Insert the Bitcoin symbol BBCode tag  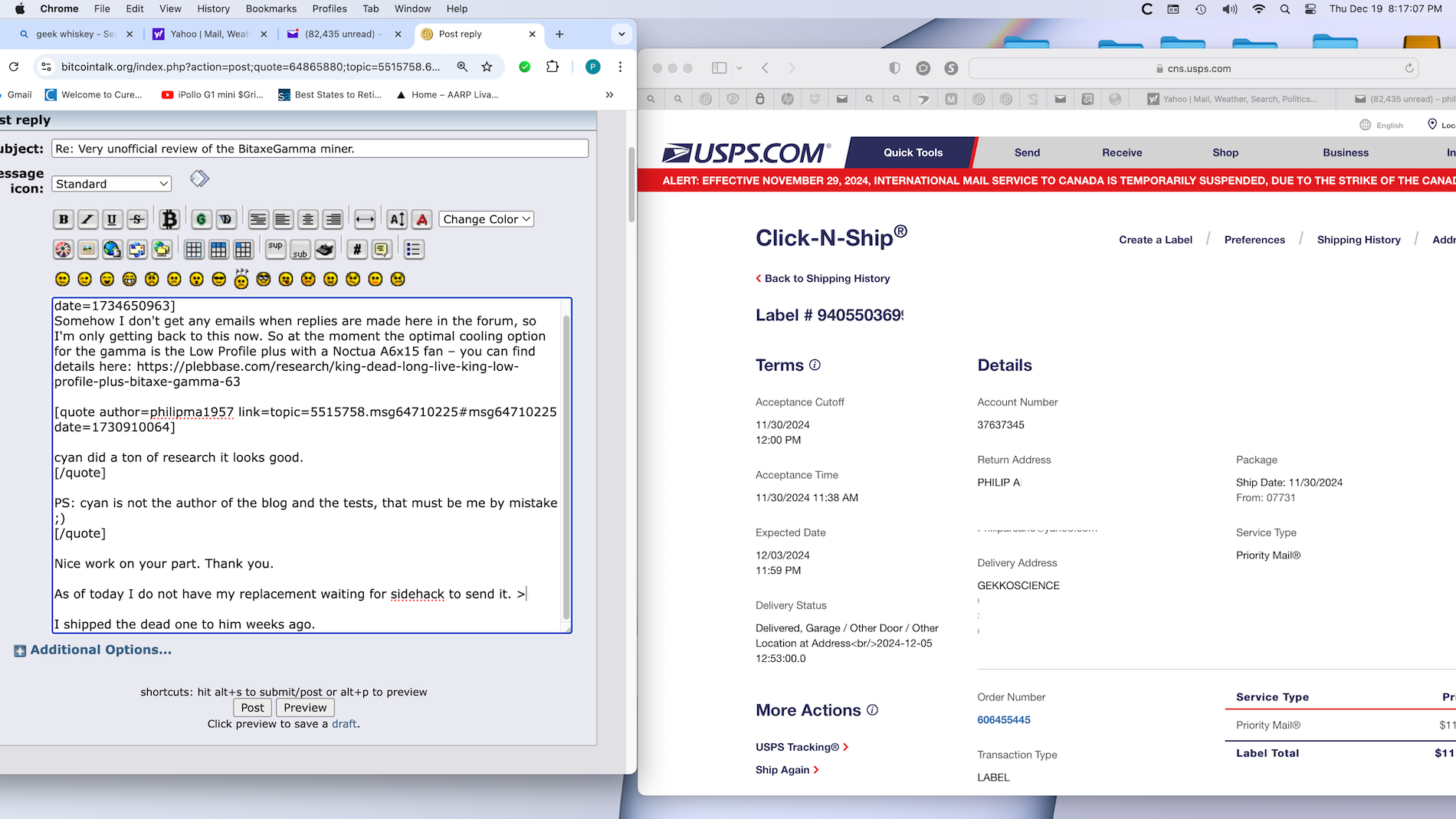[x=169, y=219]
